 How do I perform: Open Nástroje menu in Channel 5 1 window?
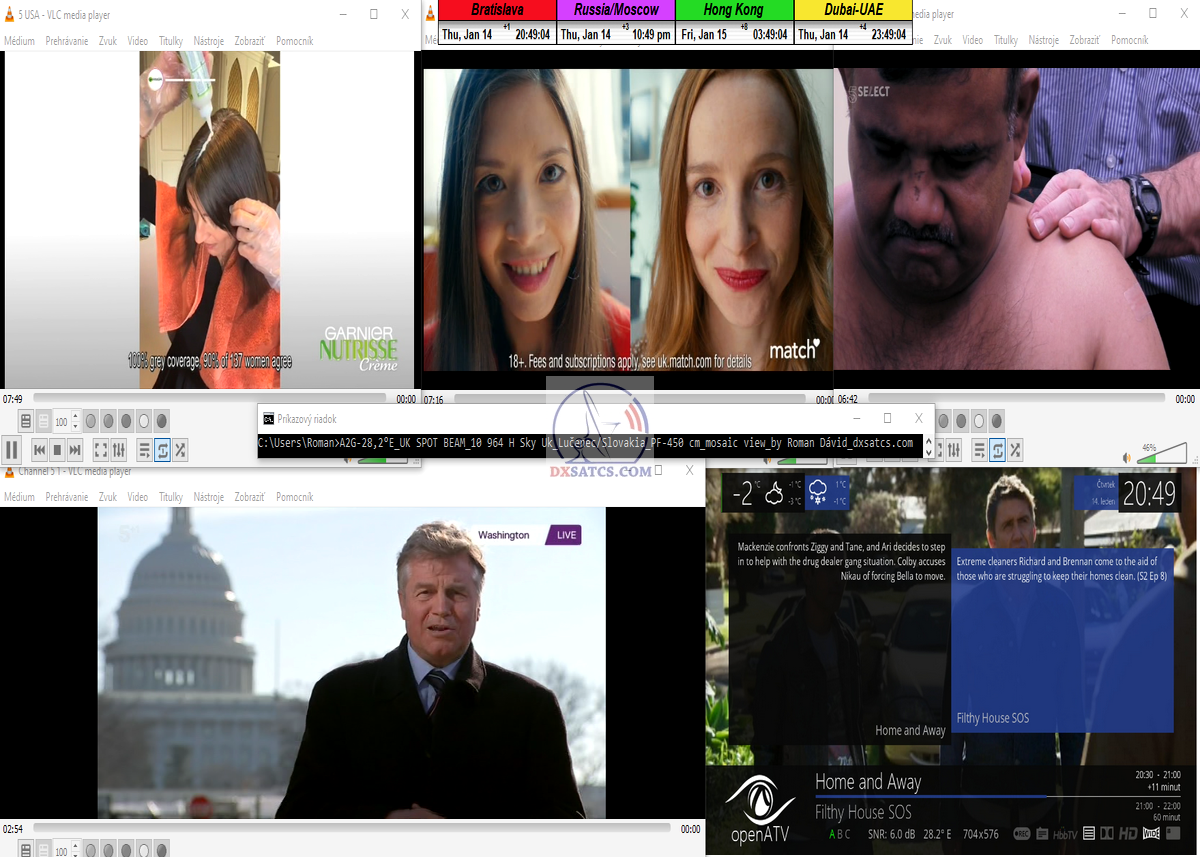click(208, 497)
